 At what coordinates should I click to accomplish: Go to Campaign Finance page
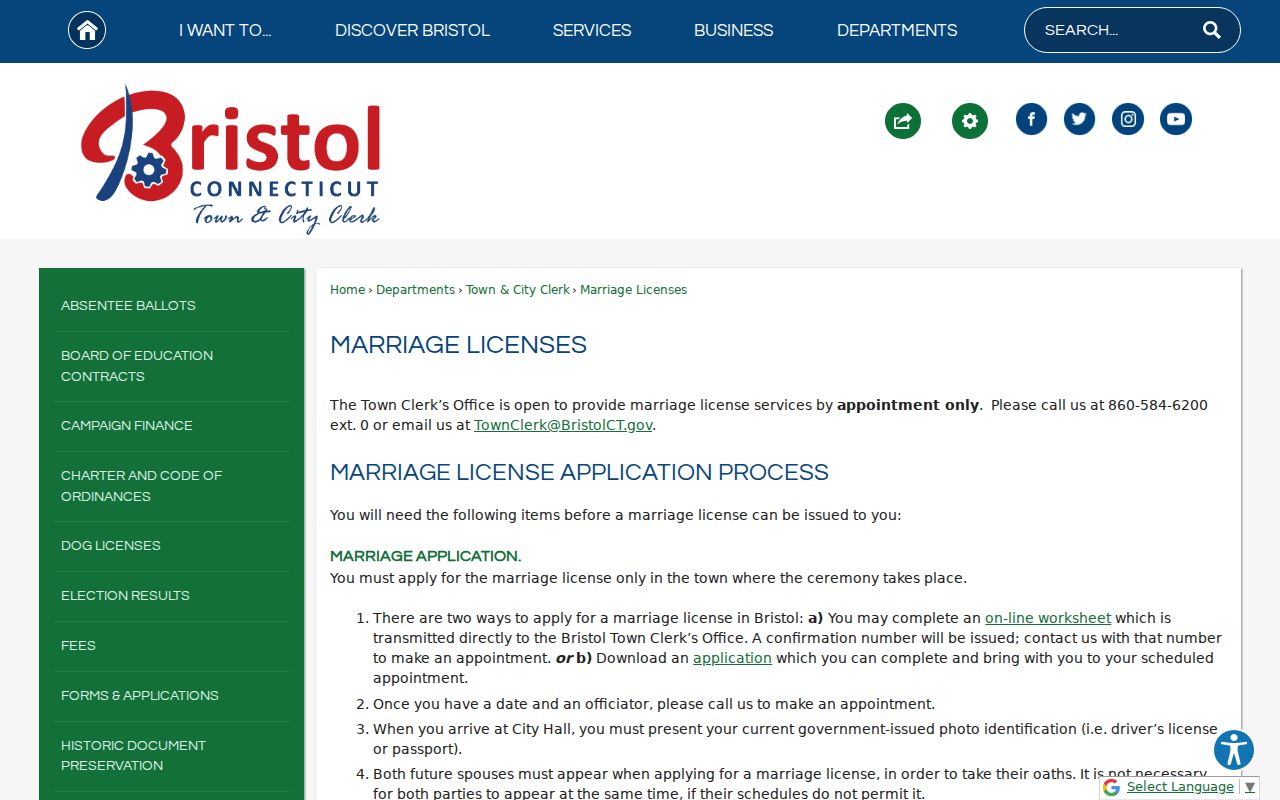tap(171, 426)
